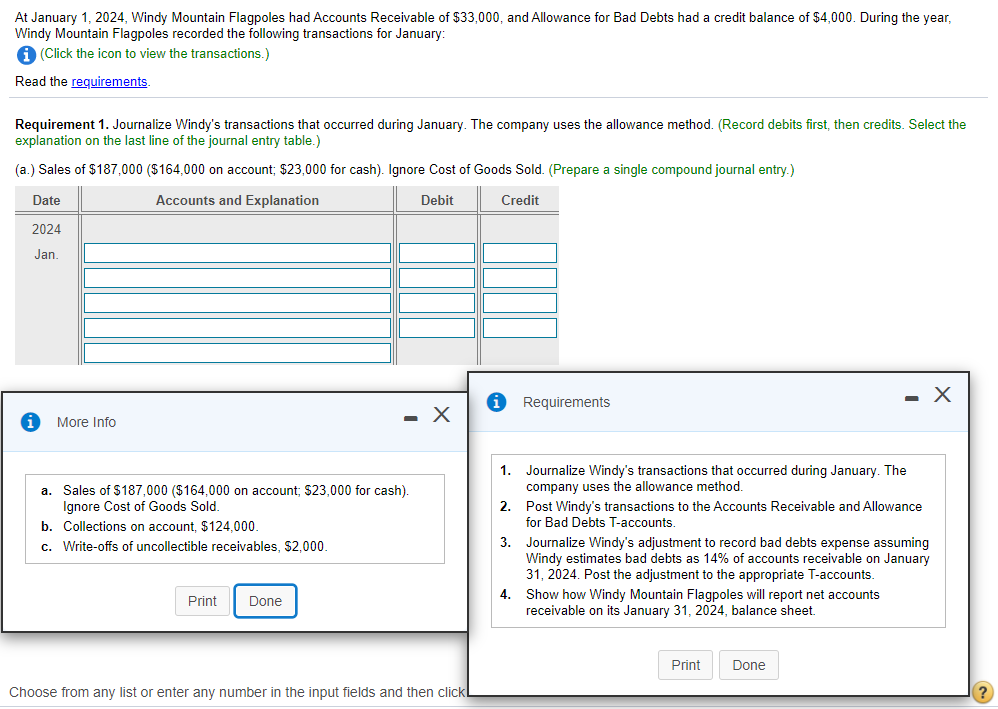Close the More Info dialog

441,415
